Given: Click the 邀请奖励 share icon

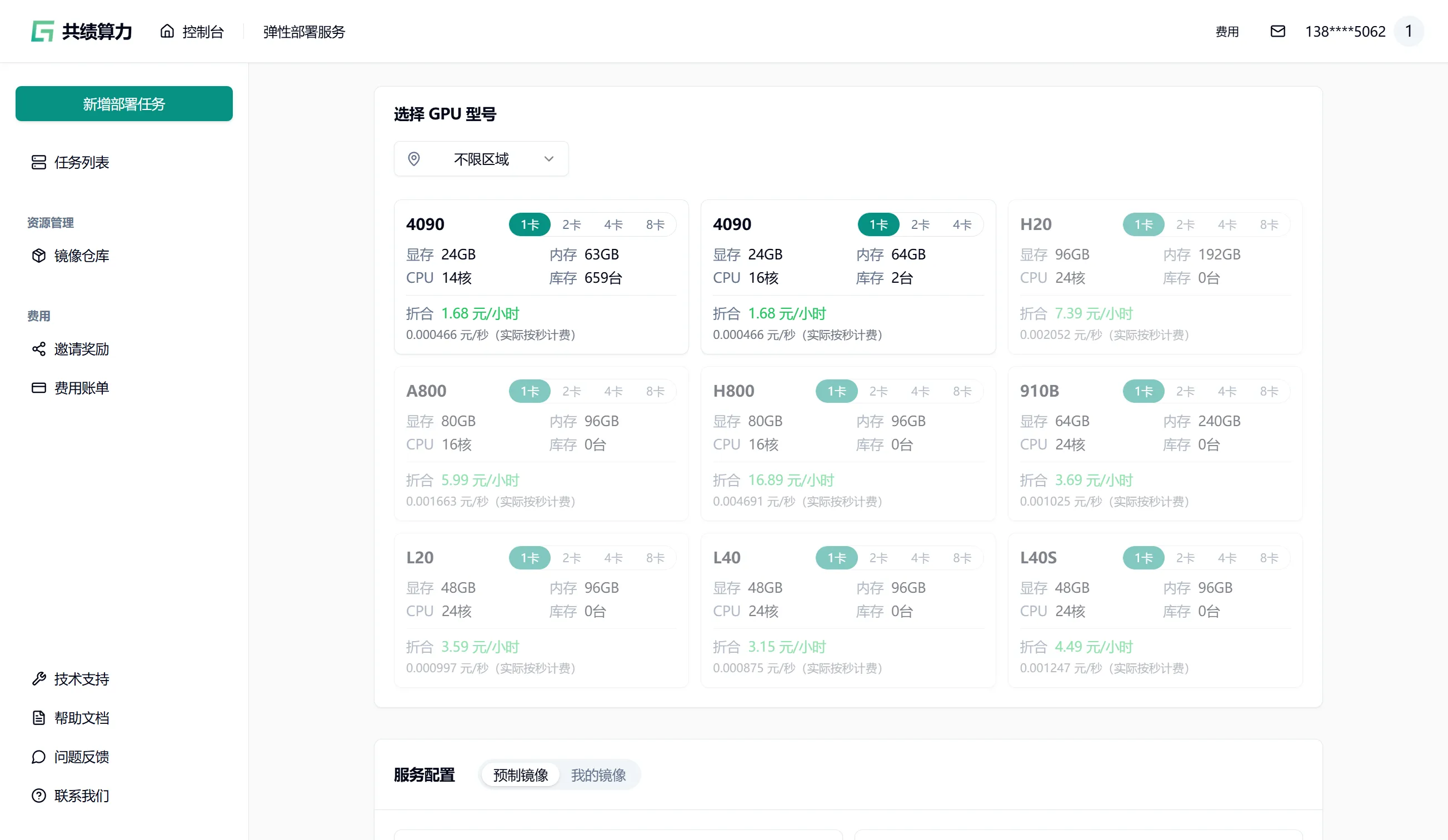Looking at the screenshot, I should (38, 349).
